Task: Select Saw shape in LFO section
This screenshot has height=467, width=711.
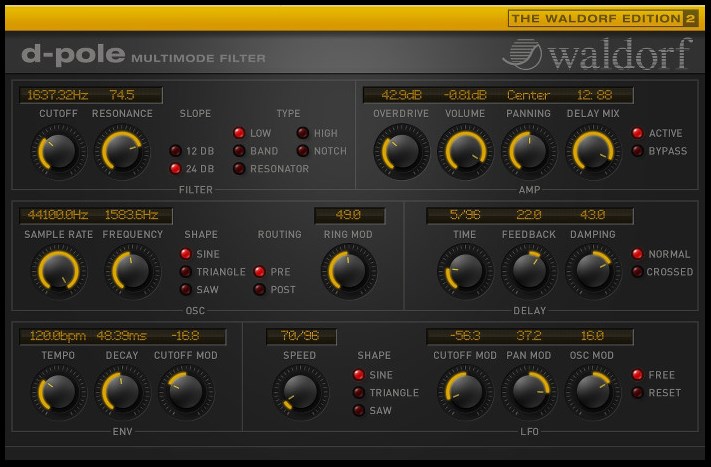Action: pos(359,410)
